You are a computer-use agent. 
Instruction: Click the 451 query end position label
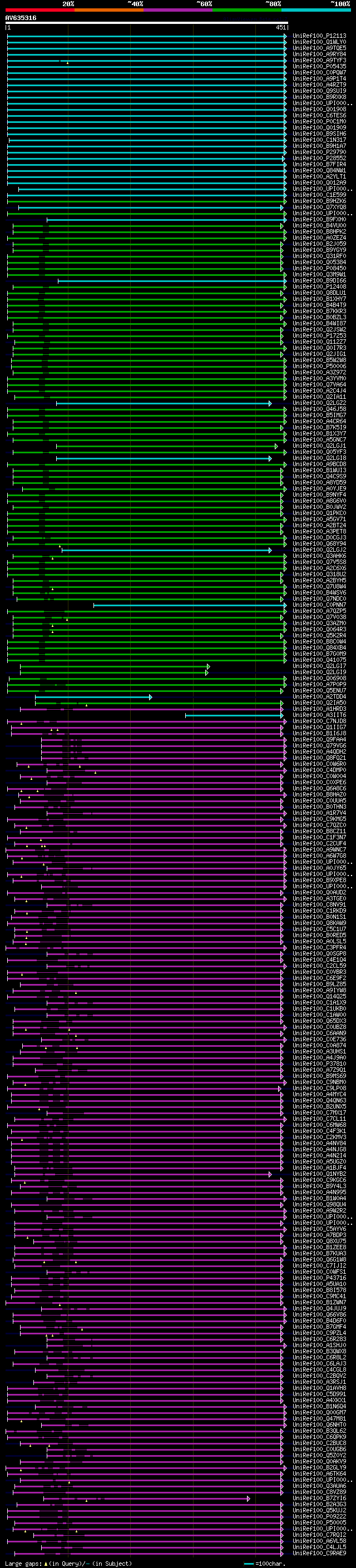click(280, 27)
